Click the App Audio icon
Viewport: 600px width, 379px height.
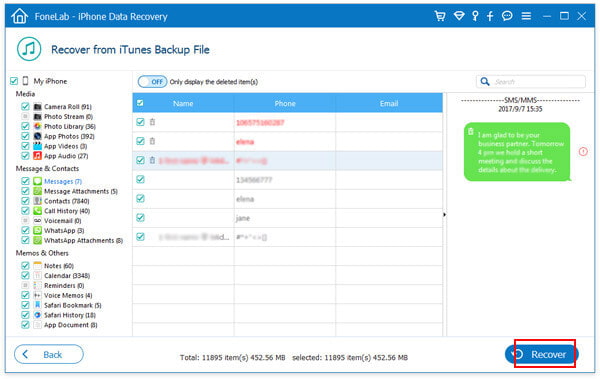tap(37, 156)
